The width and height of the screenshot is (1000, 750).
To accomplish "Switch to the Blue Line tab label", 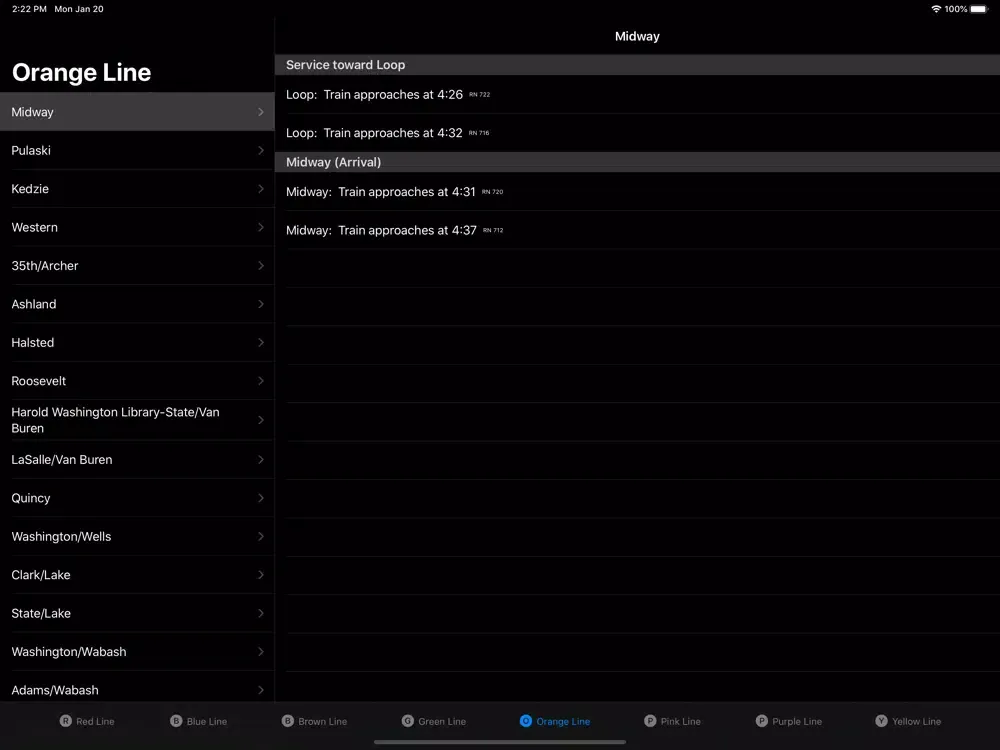I will tap(207, 721).
